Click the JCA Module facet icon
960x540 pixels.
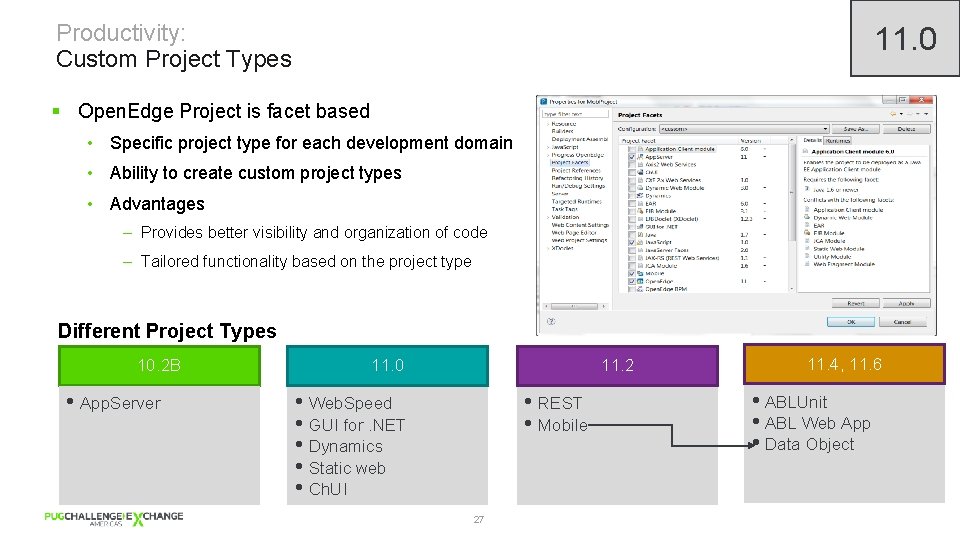point(640,266)
